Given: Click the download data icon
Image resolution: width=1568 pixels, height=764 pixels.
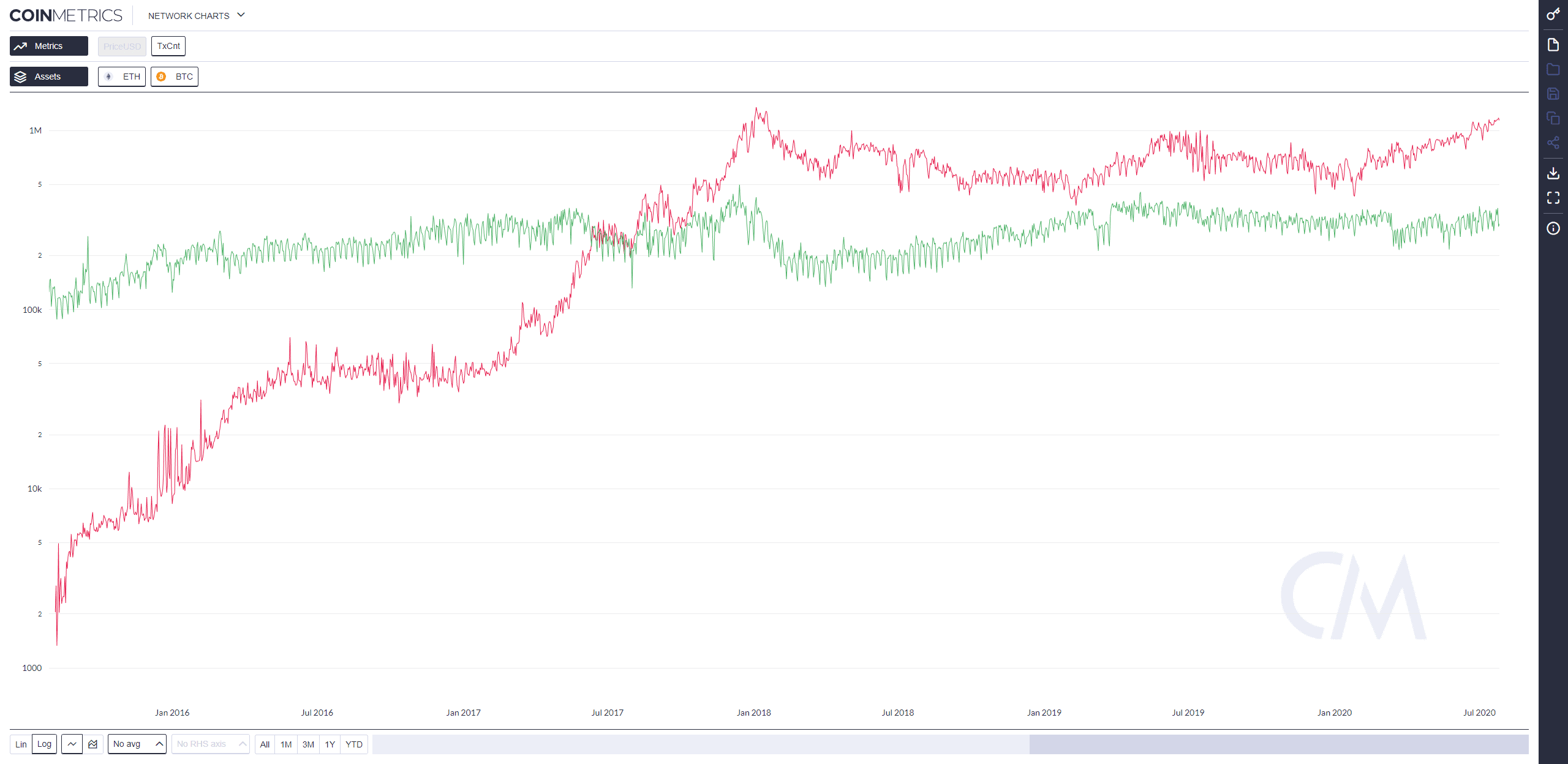Looking at the screenshot, I should 1553,173.
